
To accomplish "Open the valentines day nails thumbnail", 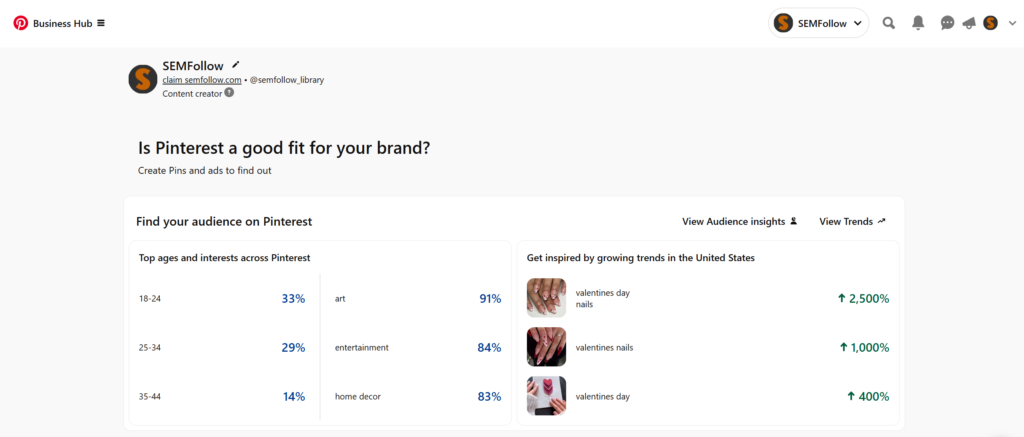I will click(546, 298).
